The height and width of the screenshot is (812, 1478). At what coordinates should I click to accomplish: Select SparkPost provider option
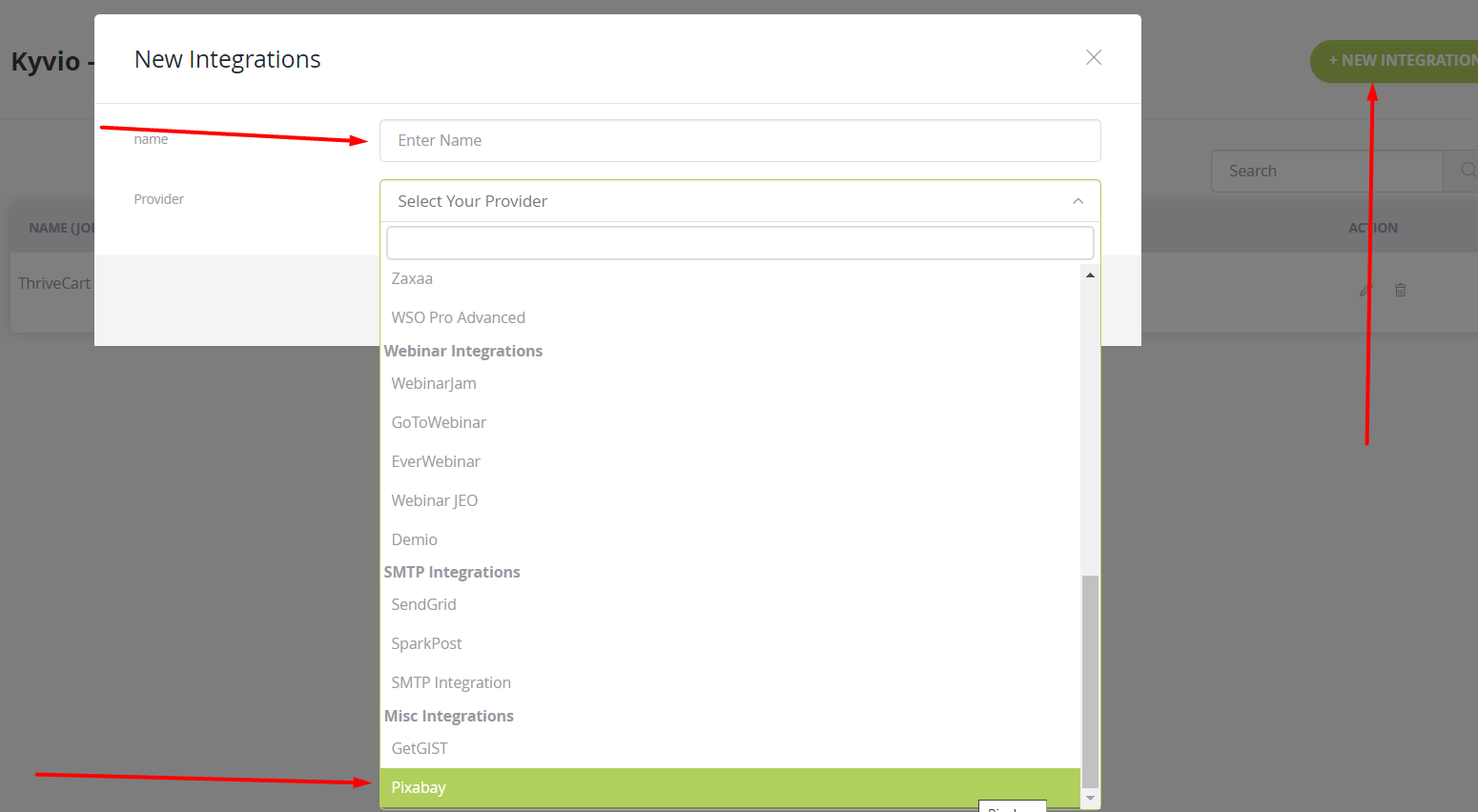coord(730,643)
